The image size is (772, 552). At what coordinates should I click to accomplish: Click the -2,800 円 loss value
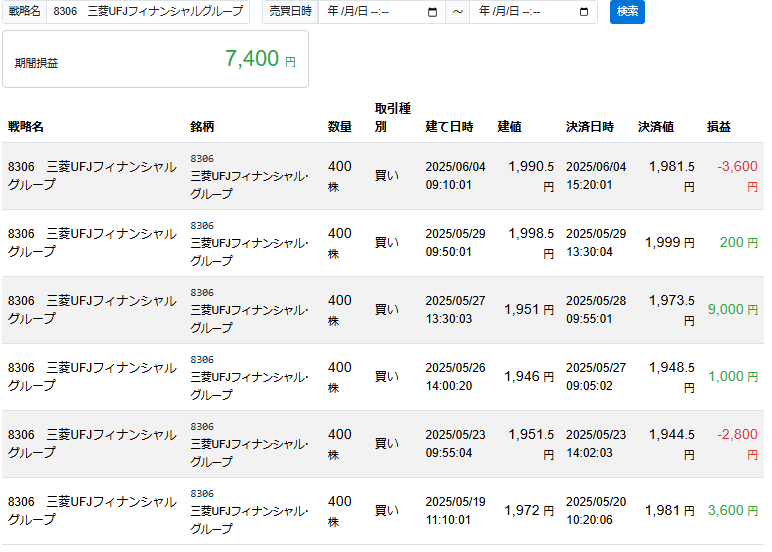(x=737, y=444)
